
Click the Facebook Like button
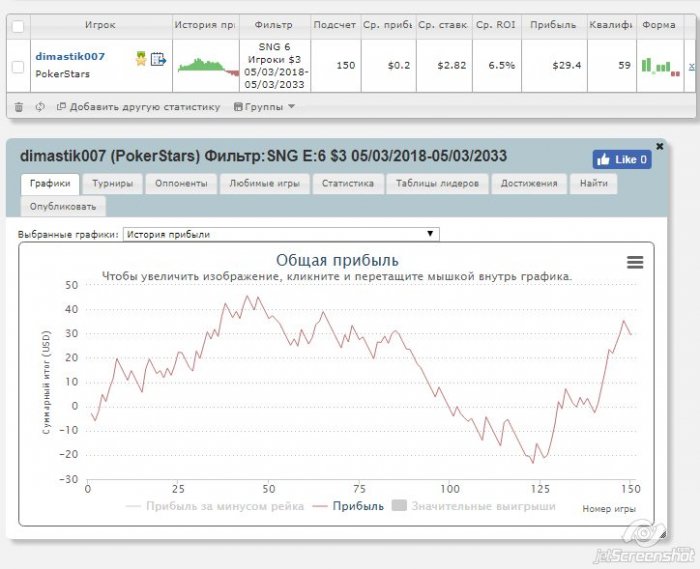pos(622,159)
